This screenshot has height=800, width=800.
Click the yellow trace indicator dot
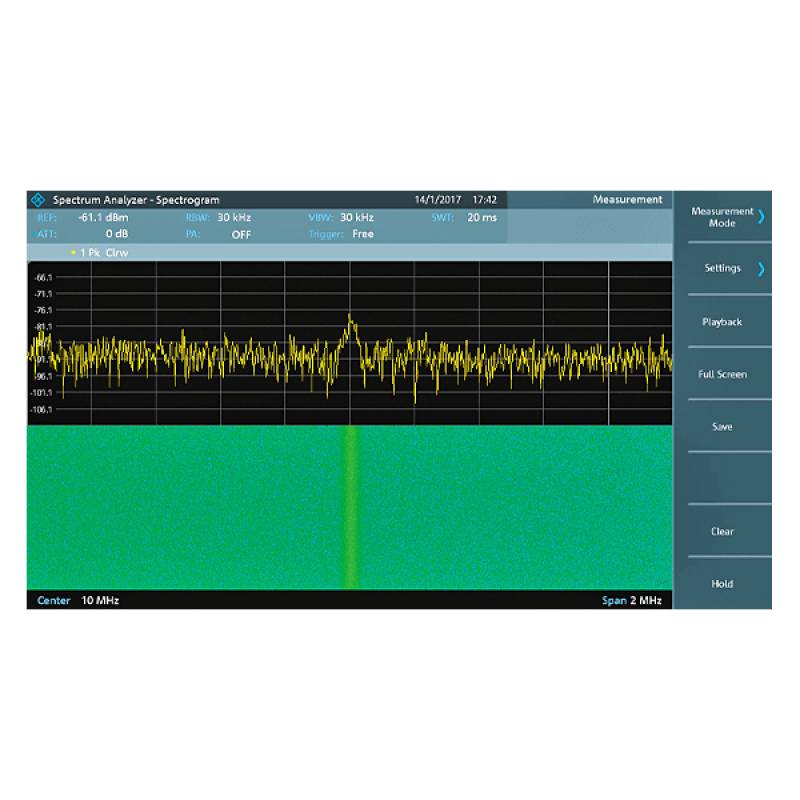[73, 253]
